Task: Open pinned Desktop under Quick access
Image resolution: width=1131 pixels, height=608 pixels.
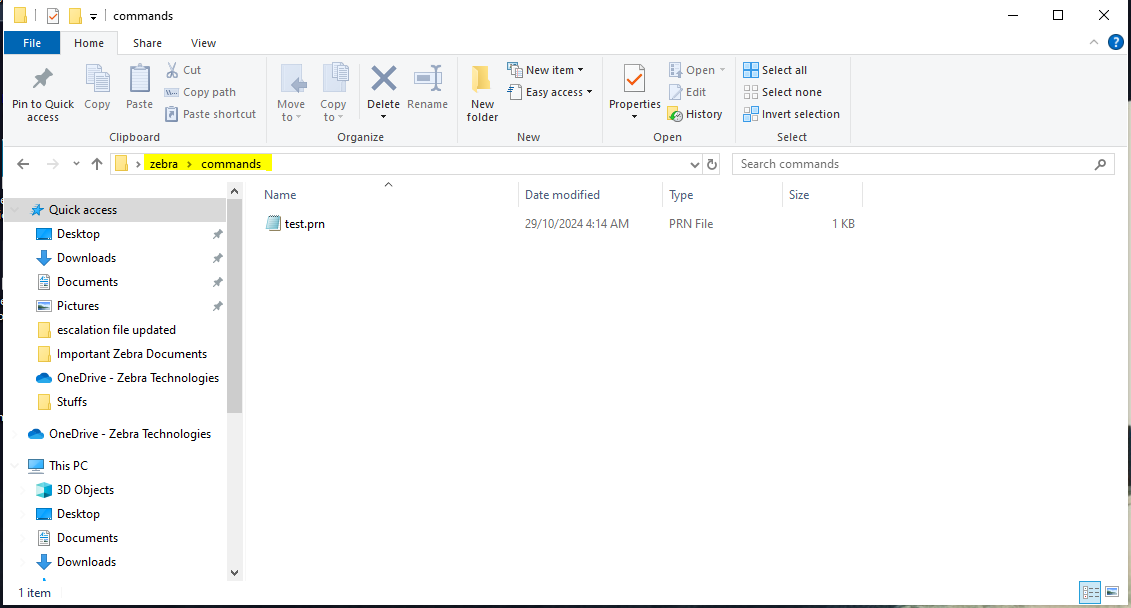Action: click(79, 234)
